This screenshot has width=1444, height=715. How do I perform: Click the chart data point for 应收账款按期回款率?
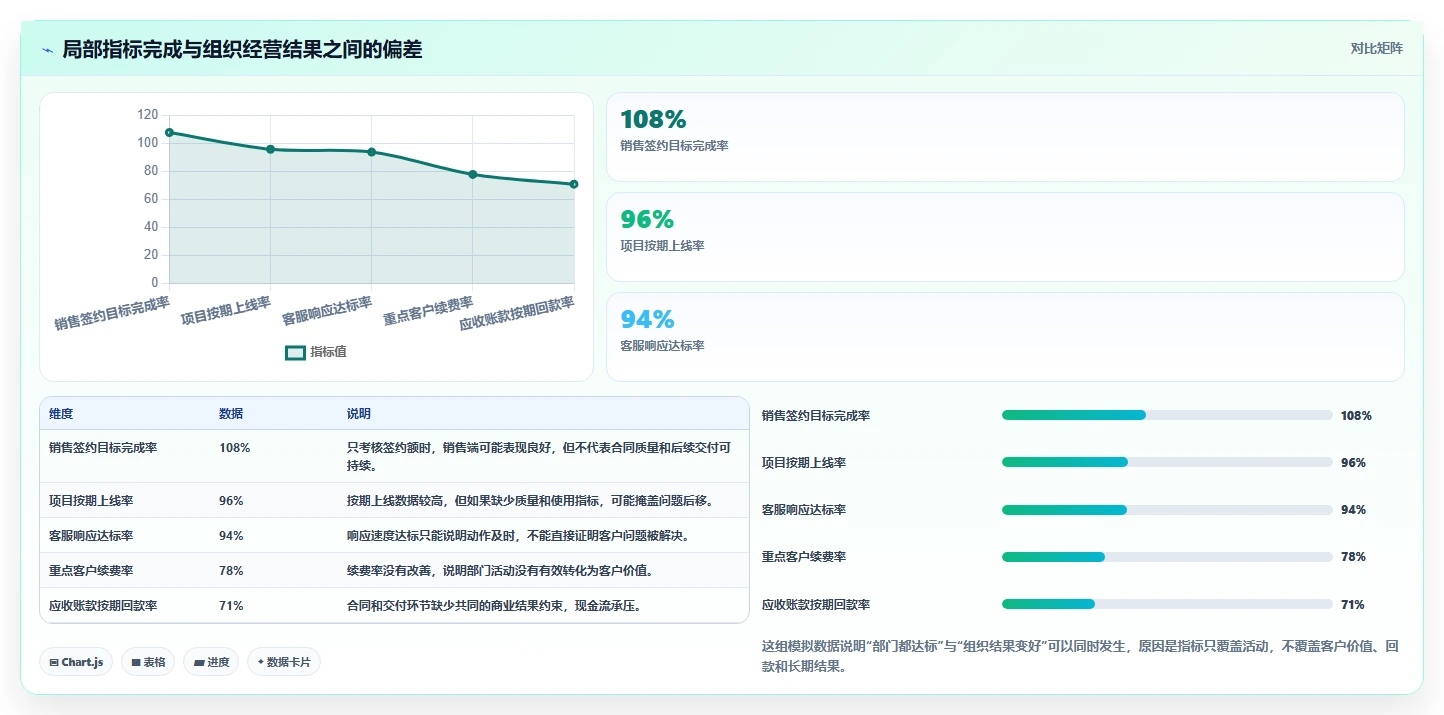(574, 184)
